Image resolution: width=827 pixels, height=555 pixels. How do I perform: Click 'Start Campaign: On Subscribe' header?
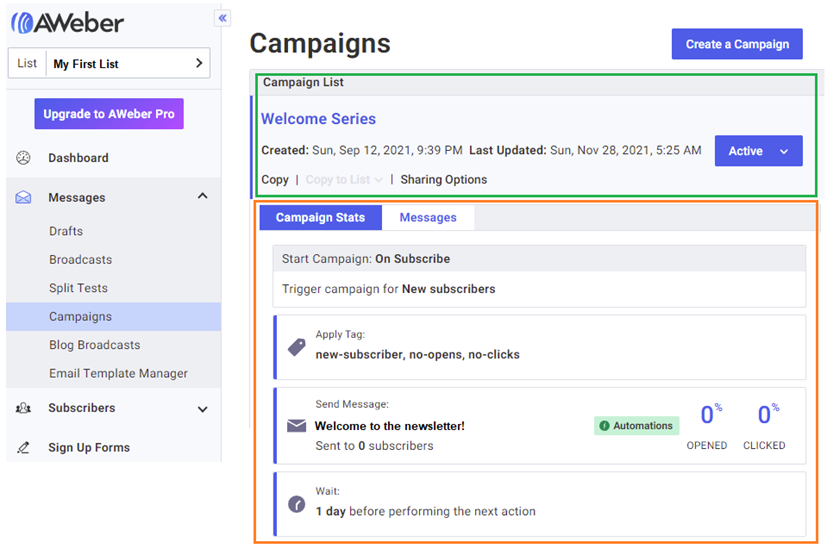[x=539, y=259]
